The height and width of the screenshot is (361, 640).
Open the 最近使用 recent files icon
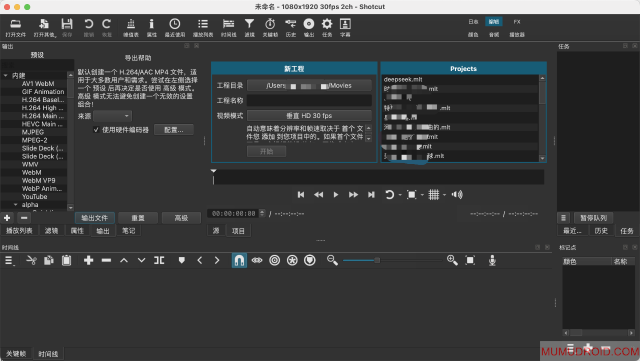tap(175, 27)
